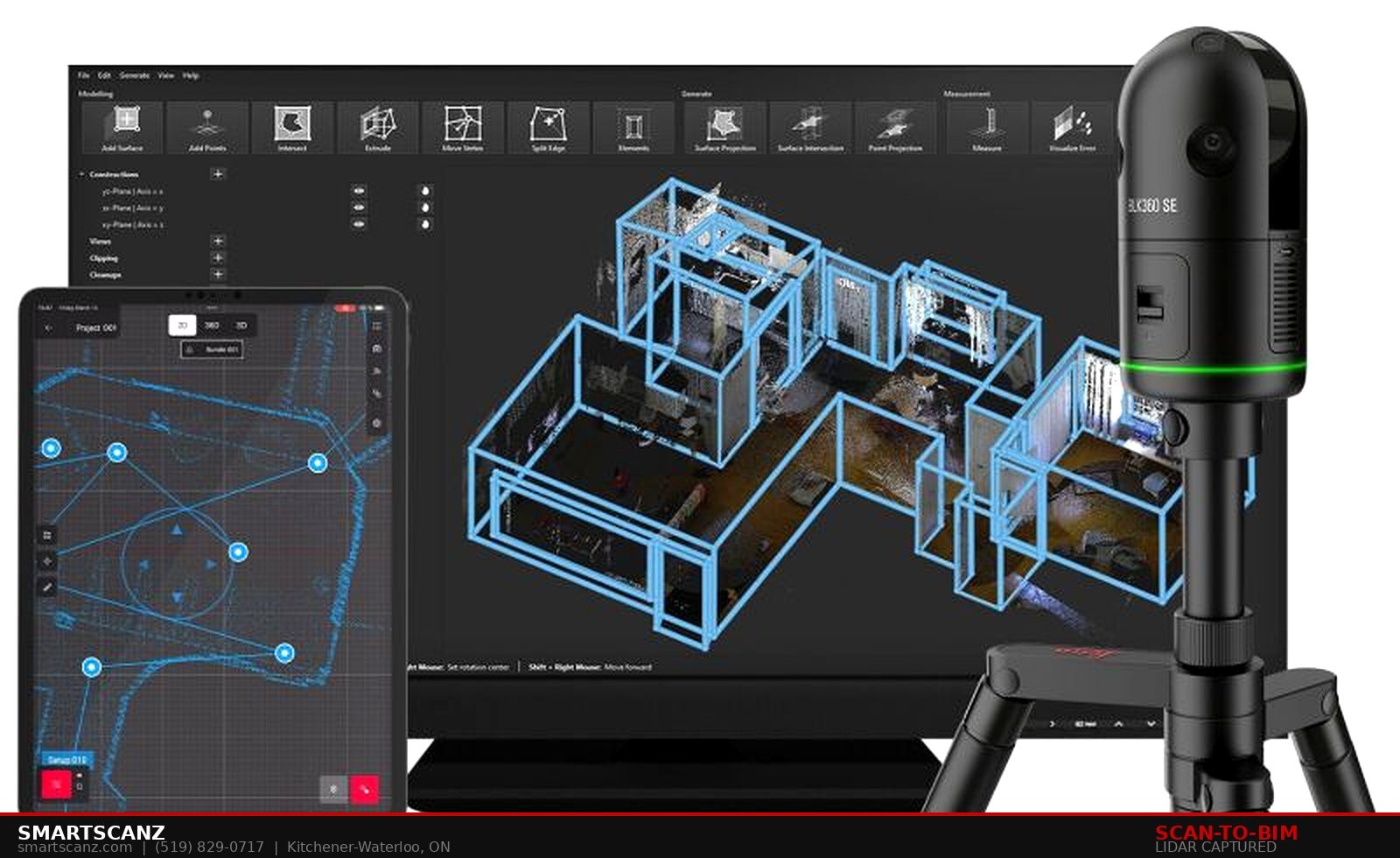
Task: Add a new item under Views
Action: point(220,242)
